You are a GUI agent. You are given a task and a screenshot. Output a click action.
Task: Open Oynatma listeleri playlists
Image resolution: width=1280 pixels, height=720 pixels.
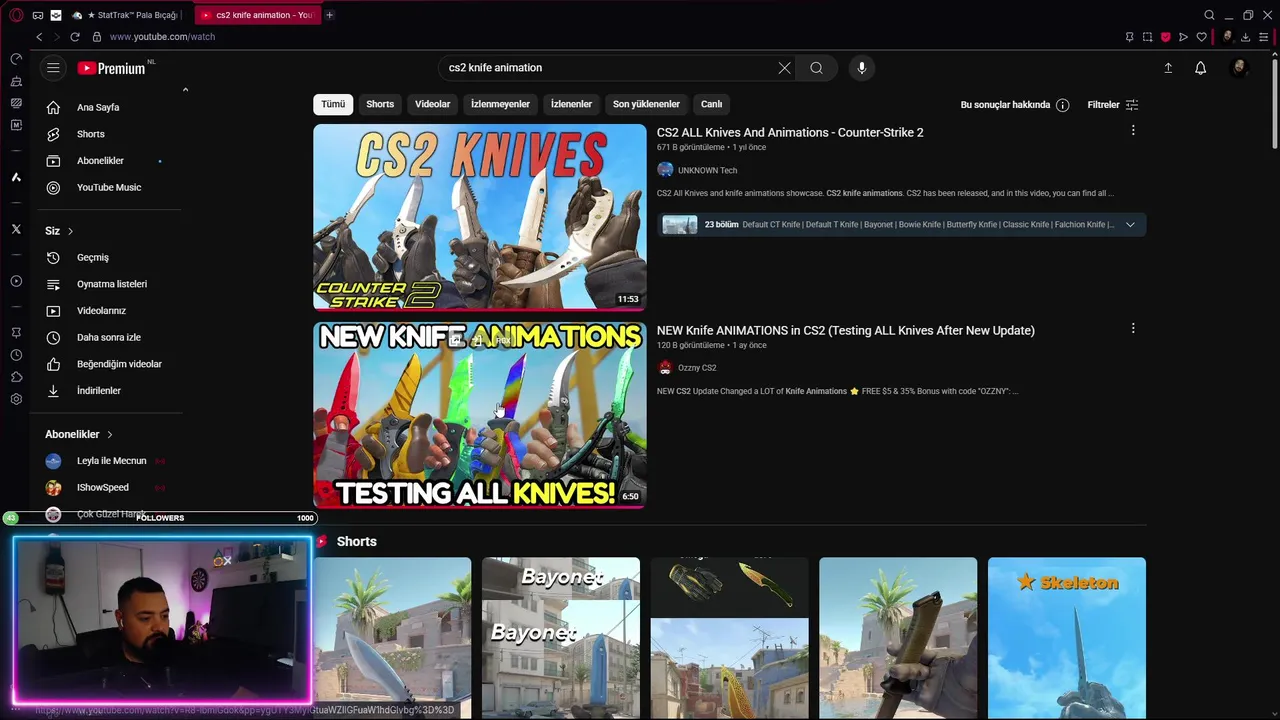(112, 284)
